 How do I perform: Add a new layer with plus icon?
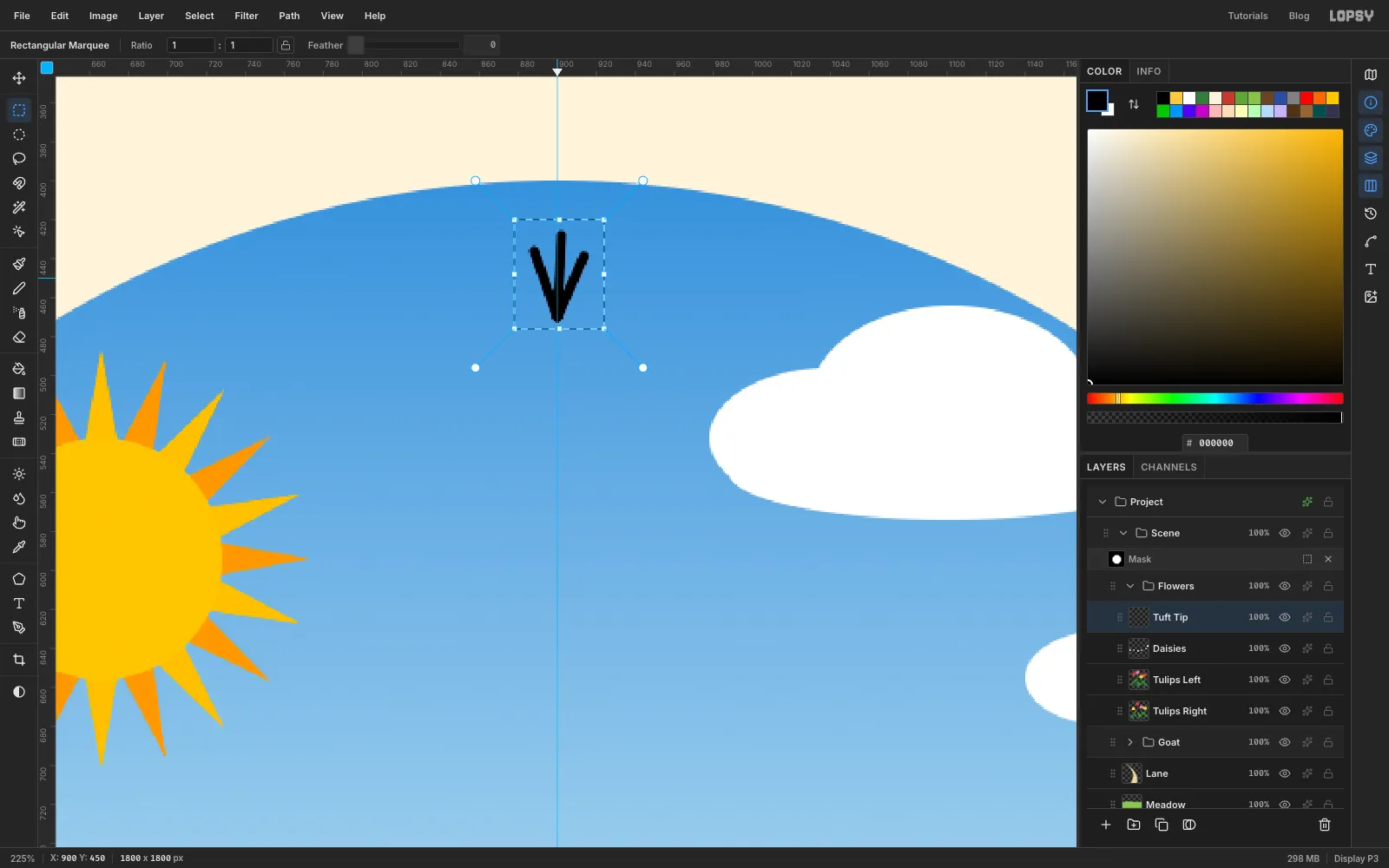(1106, 825)
